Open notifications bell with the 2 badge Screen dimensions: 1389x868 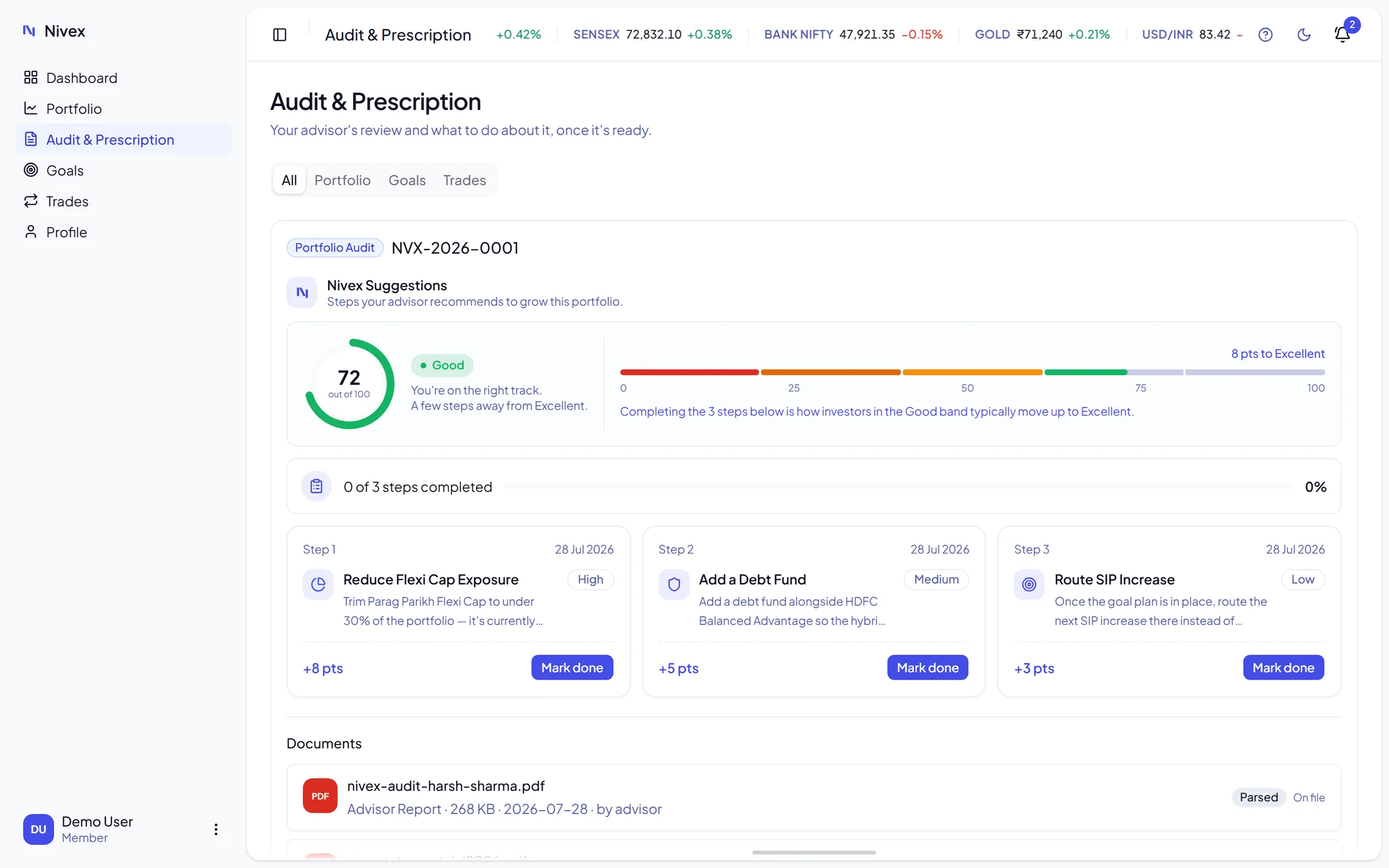pos(1343,33)
